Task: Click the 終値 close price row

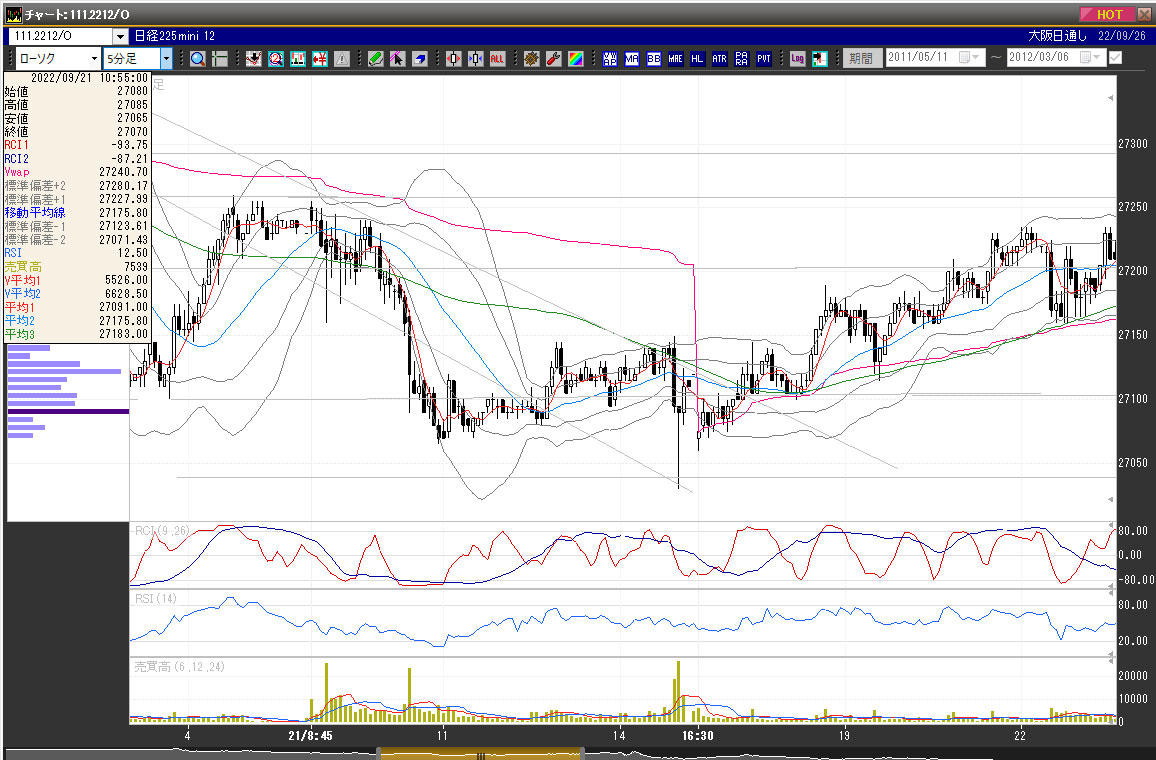Action: coord(77,132)
